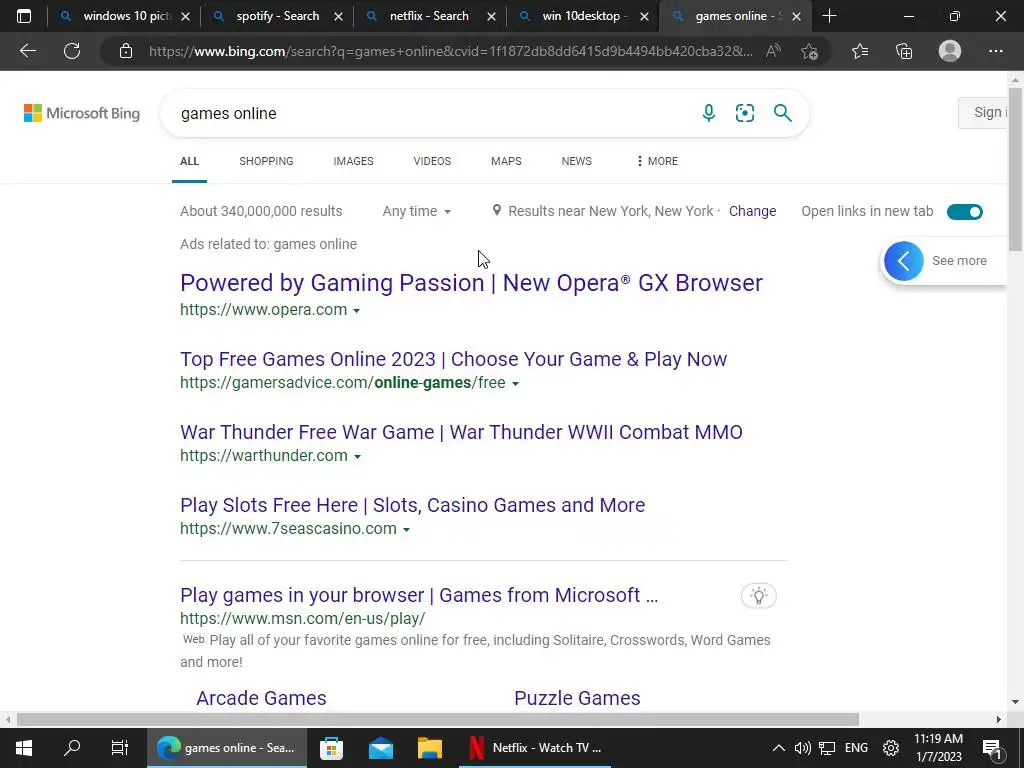Viewport: 1024px width, 768px height.
Task: Click the browser address bar URL
Action: (451, 51)
